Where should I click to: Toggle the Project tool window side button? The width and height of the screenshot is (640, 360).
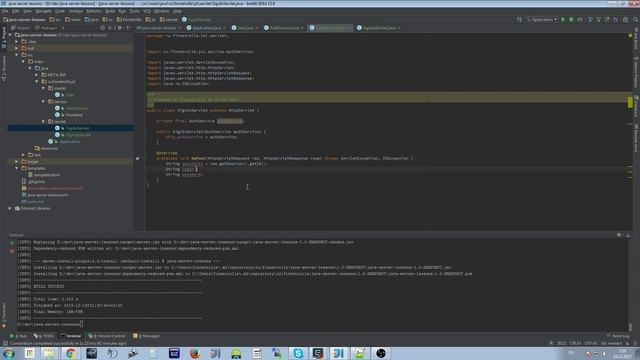coord(4,39)
